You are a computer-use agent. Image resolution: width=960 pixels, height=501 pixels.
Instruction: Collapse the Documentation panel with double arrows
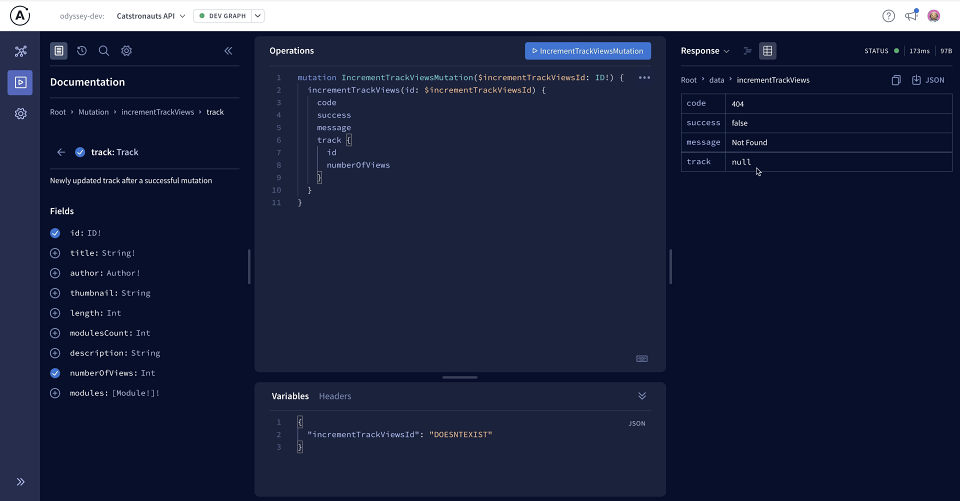coord(228,51)
